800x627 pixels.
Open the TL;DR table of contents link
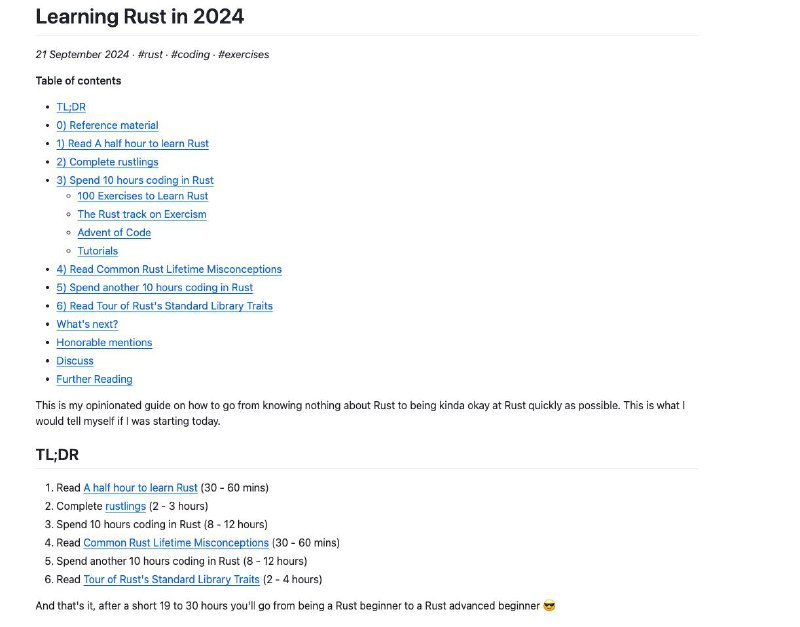(71, 107)
